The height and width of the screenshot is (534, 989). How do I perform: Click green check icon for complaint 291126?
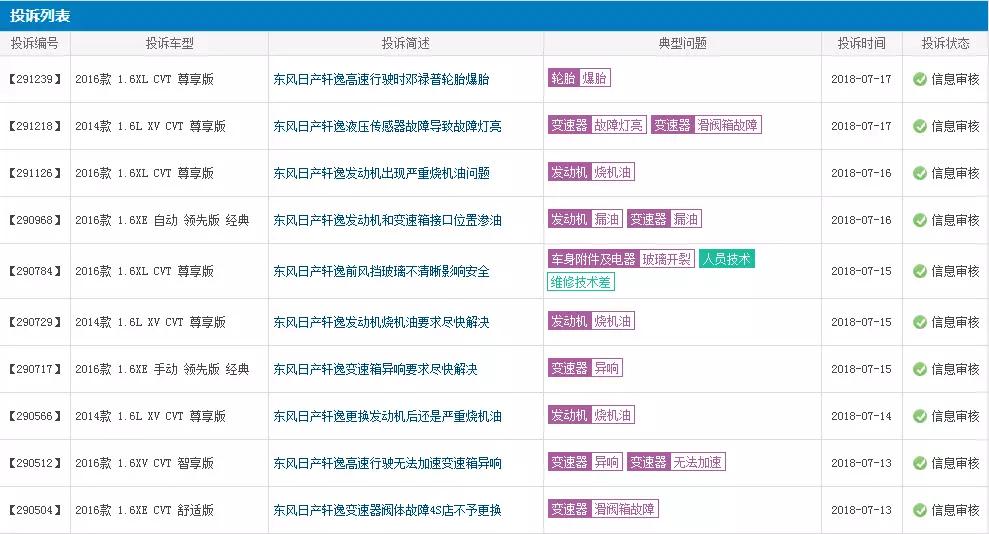point(920,173)
